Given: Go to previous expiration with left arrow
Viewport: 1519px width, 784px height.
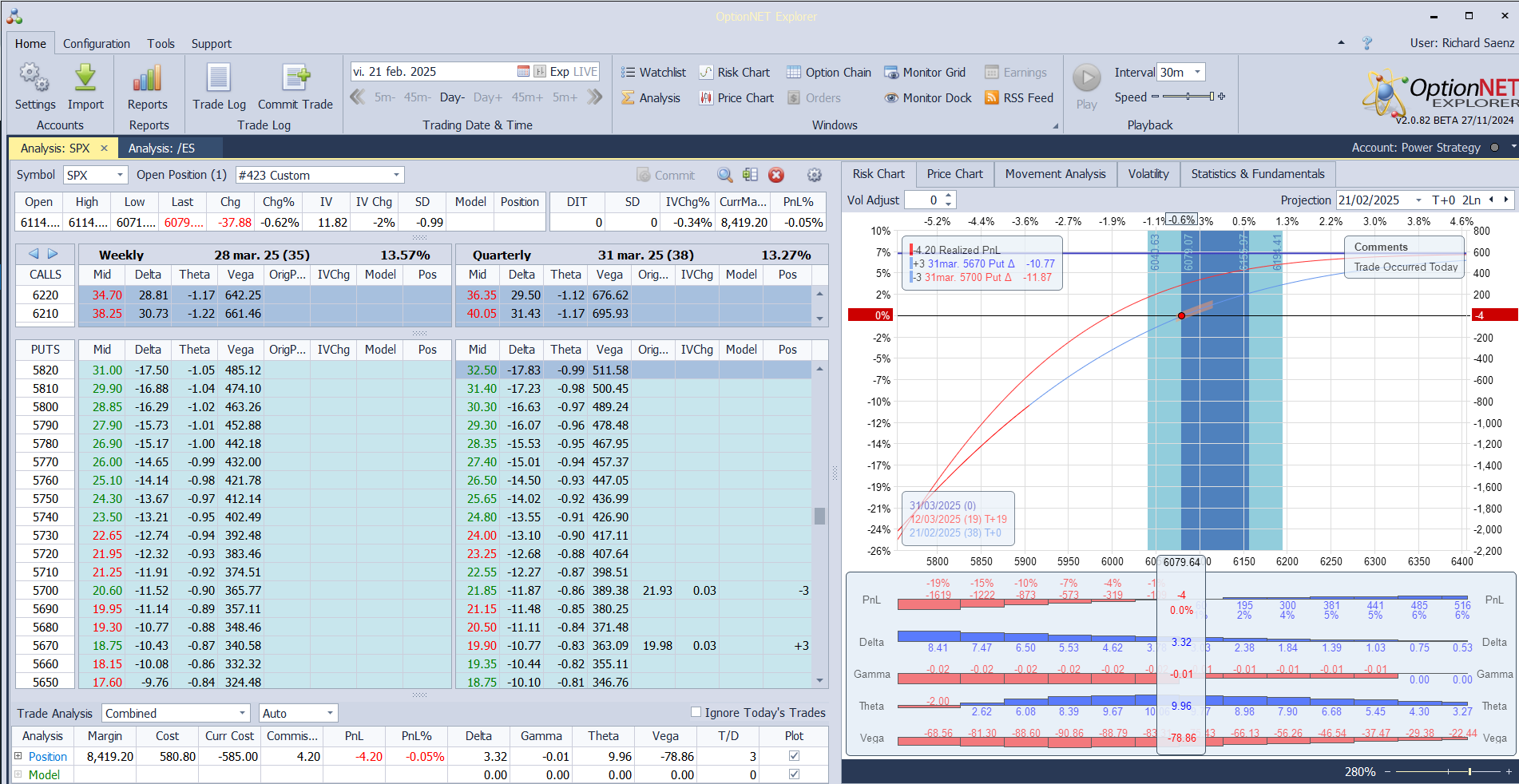Looking at the screenshot, I should pyautogui.click(x=34, y=254).
